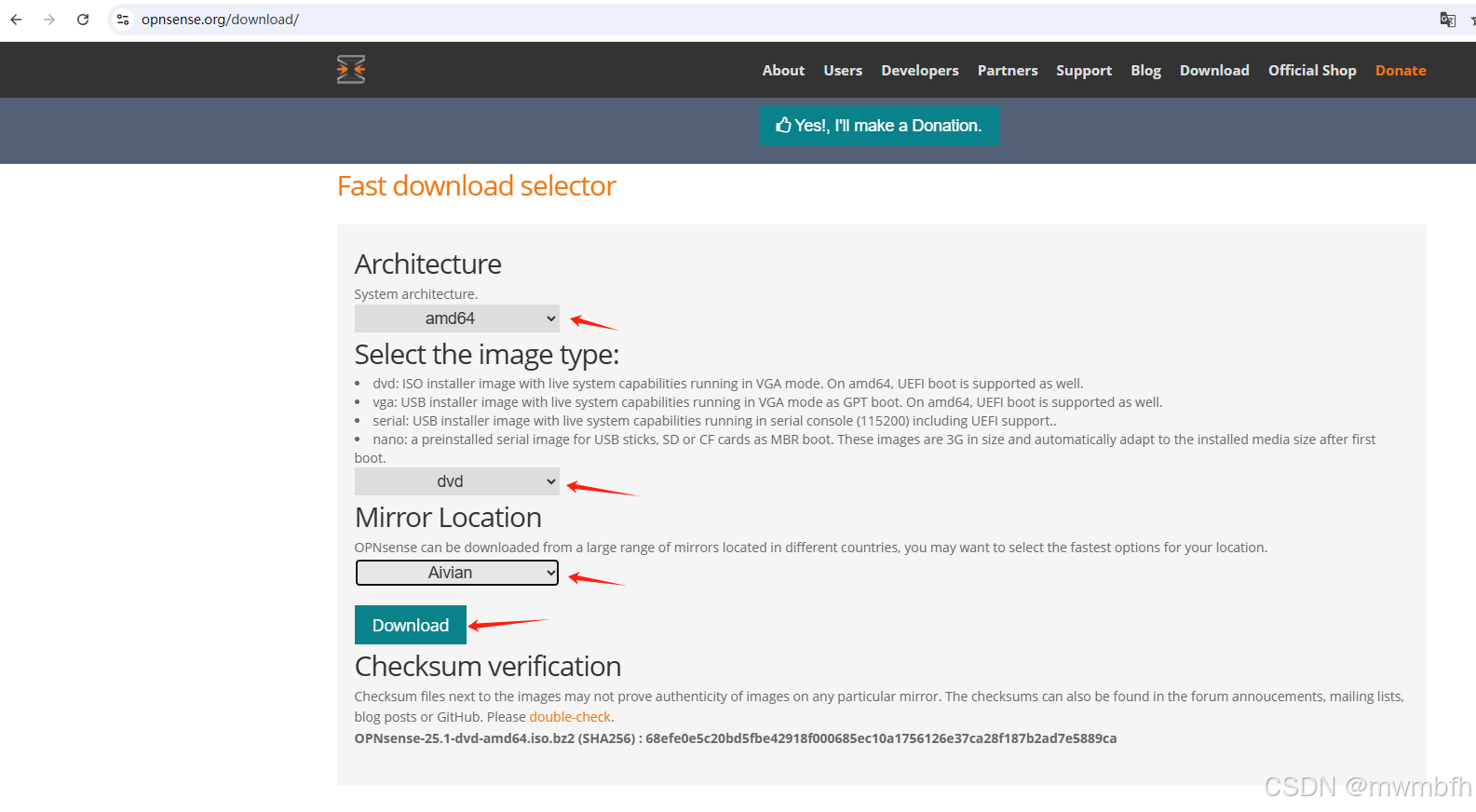
Task: Follow the double-check link
Action: pos(570,717)
